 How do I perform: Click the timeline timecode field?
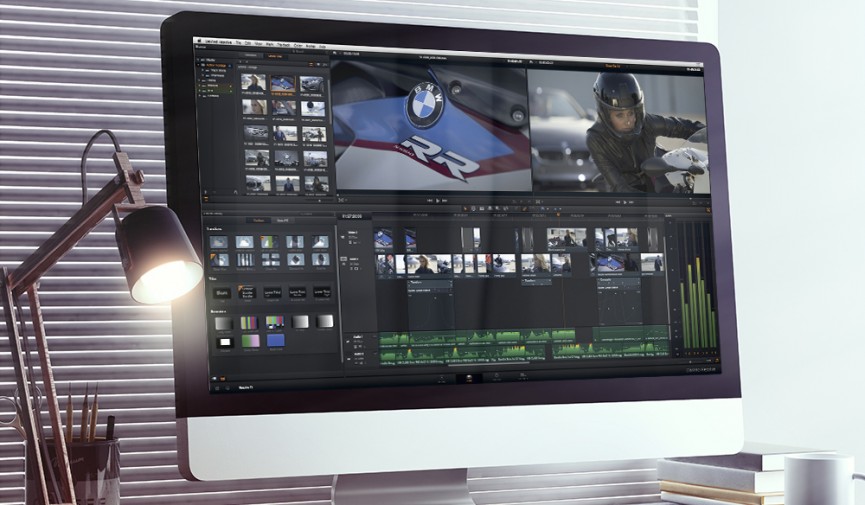354,216
